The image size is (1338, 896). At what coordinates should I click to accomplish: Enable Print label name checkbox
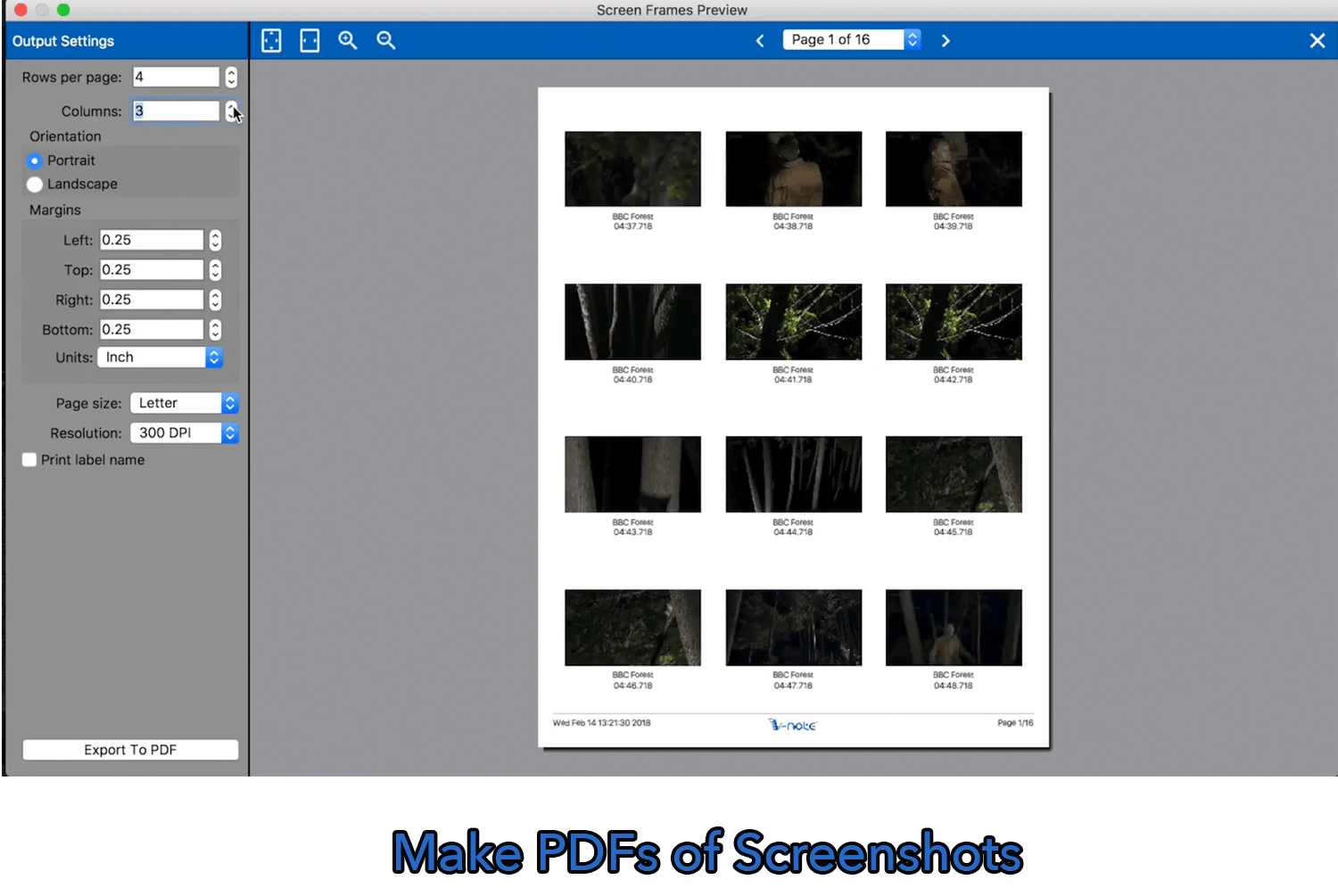29,460
